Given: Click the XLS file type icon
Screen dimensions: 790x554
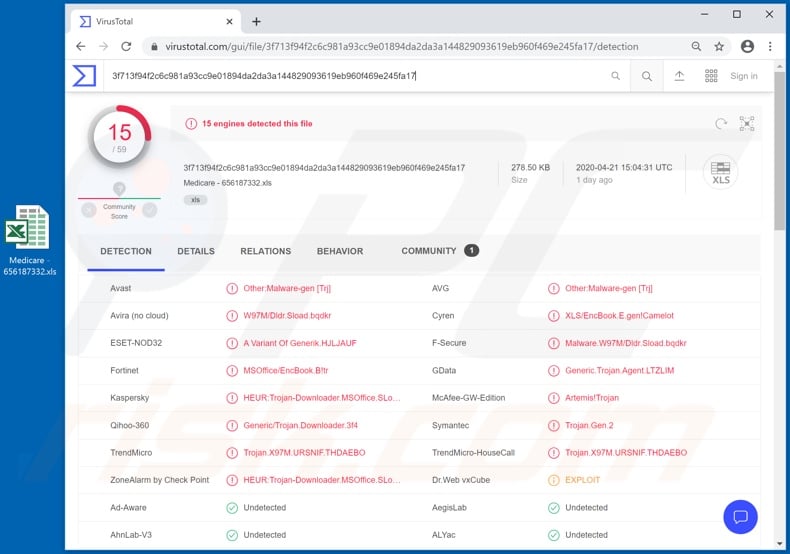Looking at the screenshot, I should click(720, 172).
